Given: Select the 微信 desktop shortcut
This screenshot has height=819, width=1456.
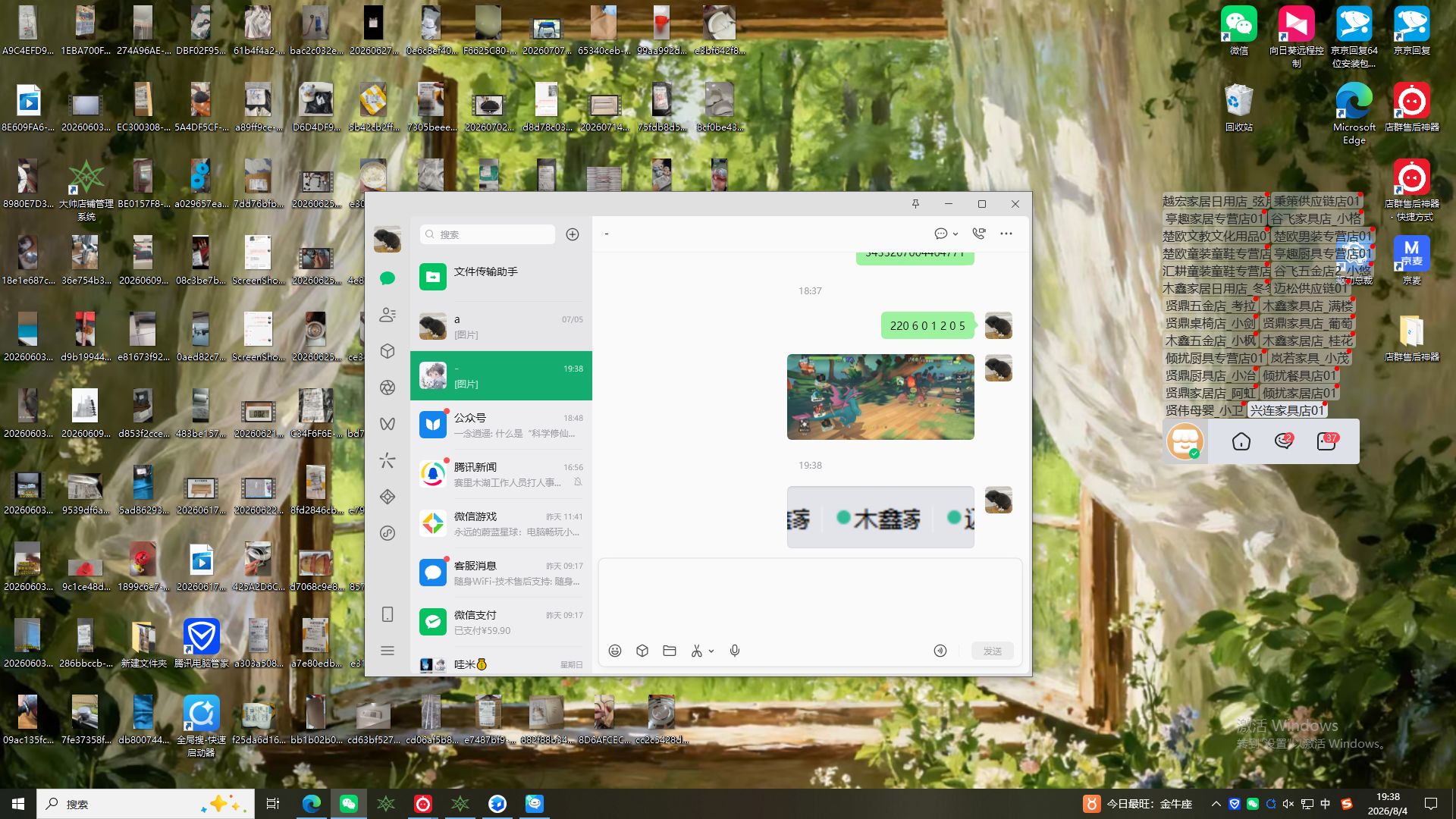Looking at the screenshot, I should click(1239, 31).
